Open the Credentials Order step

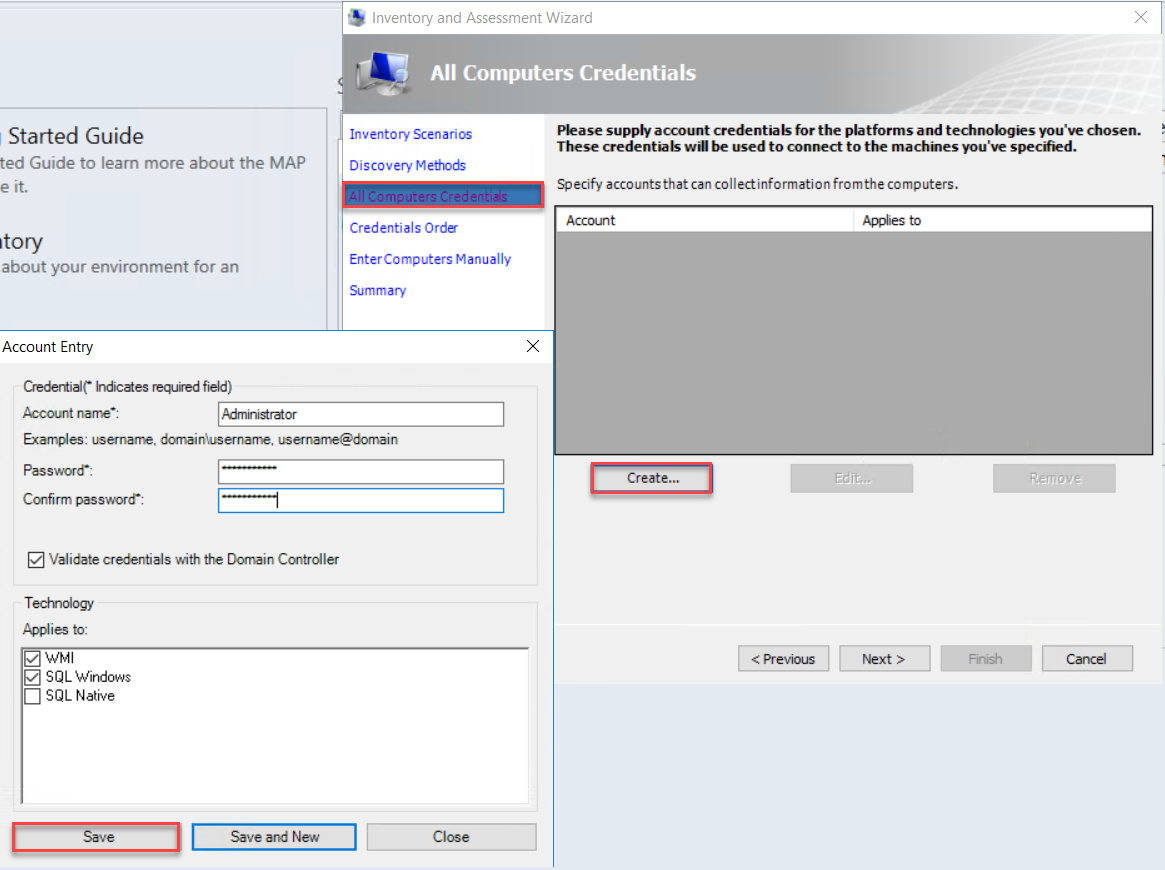pyautogui.click(x=403, y=228)
